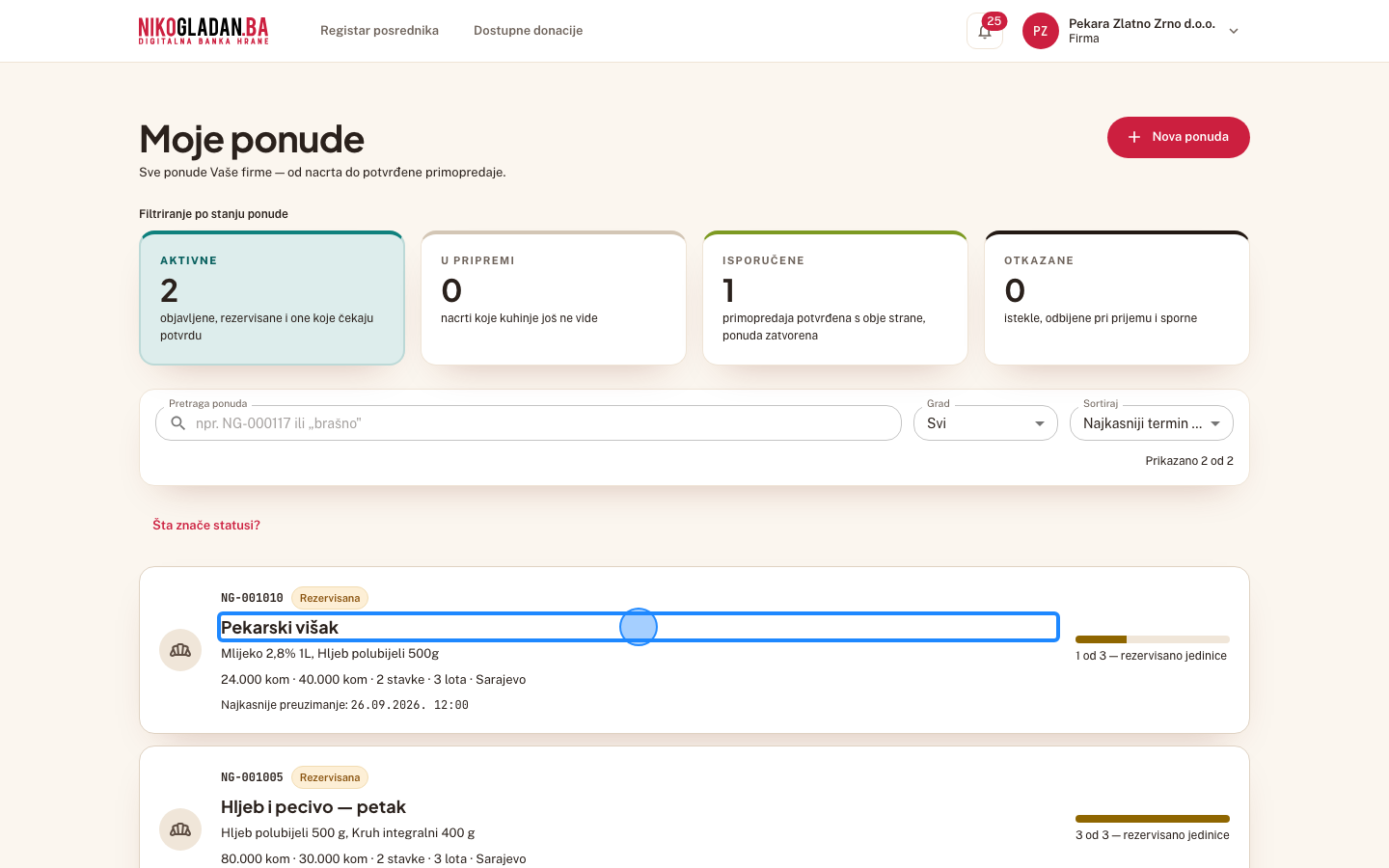The image size is (1389, 868).
Task: Create a new offer with Nova ponuda
Action: [x=1179, y=137]
